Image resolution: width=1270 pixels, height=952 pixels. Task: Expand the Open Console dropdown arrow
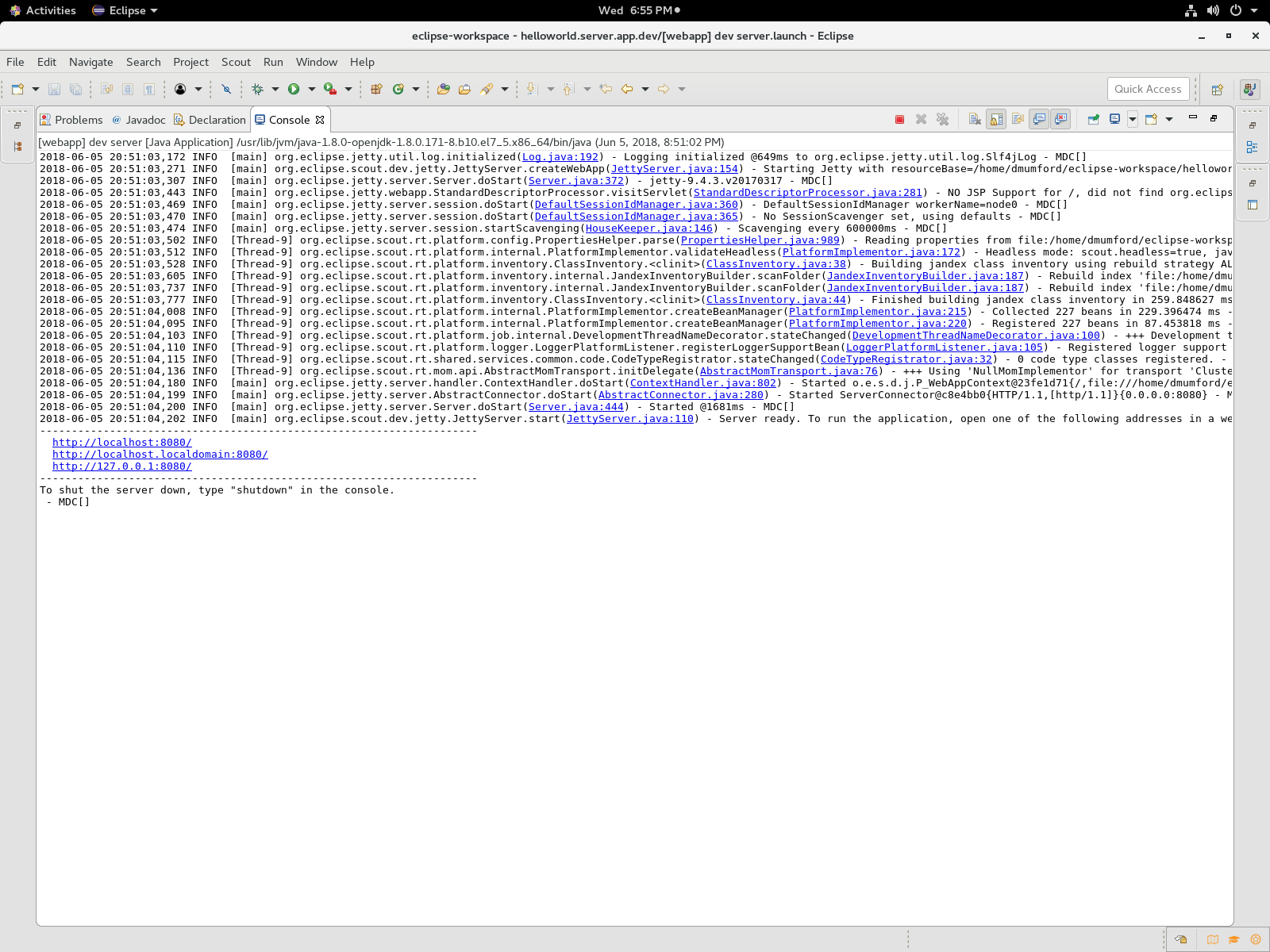pos(1169,120)
